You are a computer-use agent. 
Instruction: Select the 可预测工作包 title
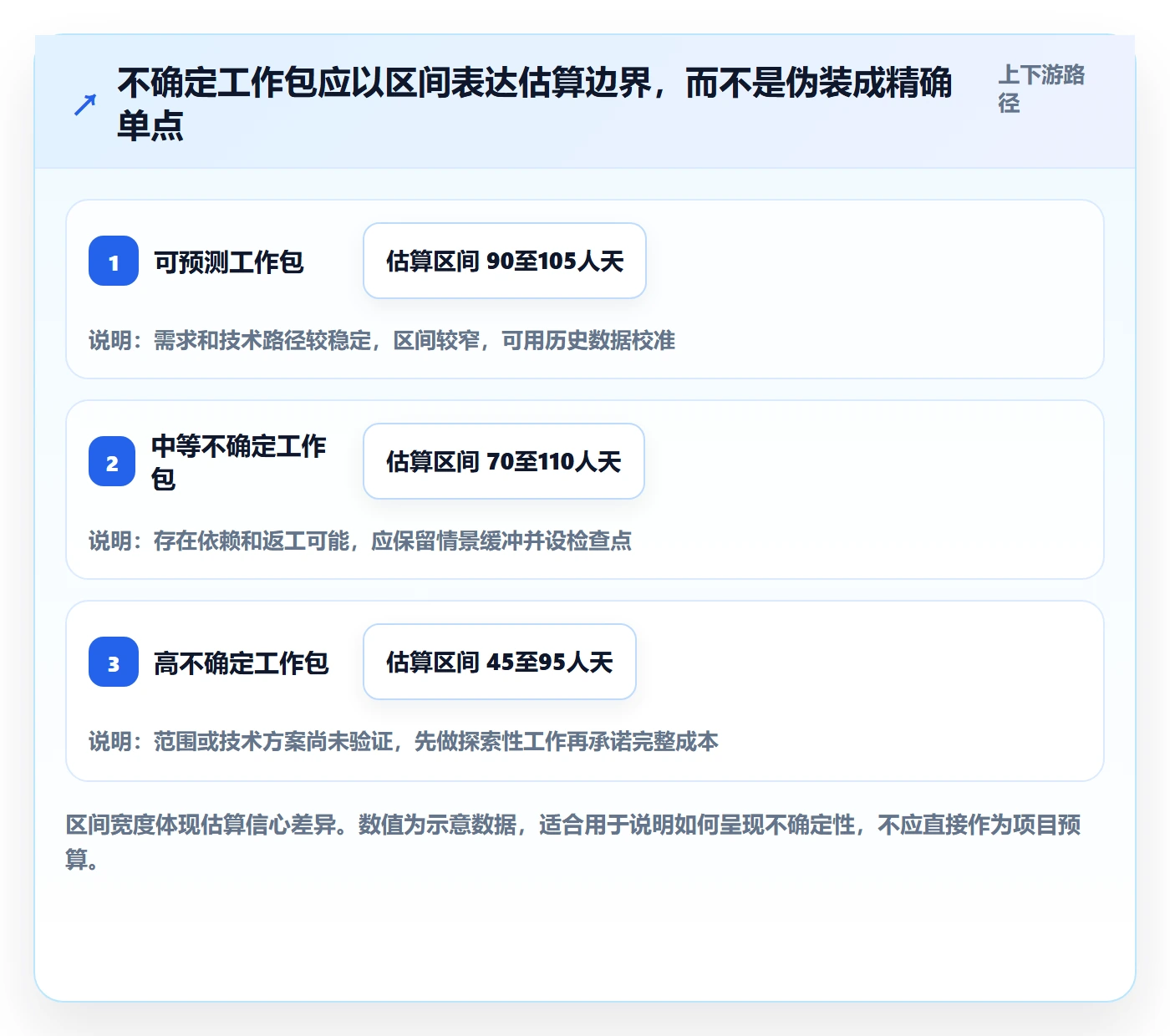tap(228, 262)
